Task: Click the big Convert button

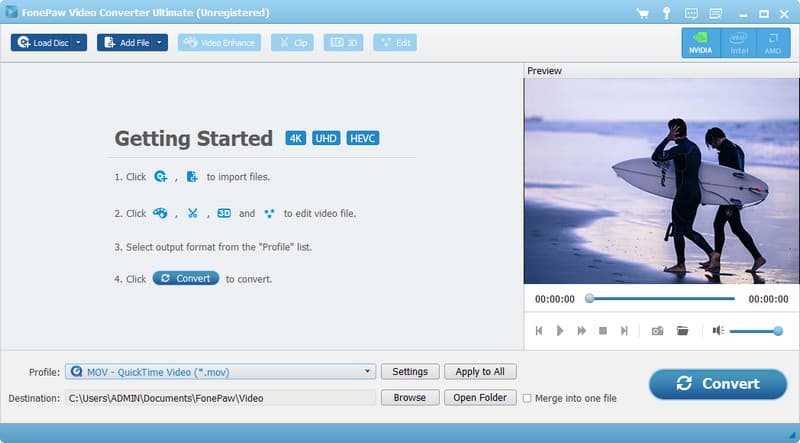Action: 717,384
